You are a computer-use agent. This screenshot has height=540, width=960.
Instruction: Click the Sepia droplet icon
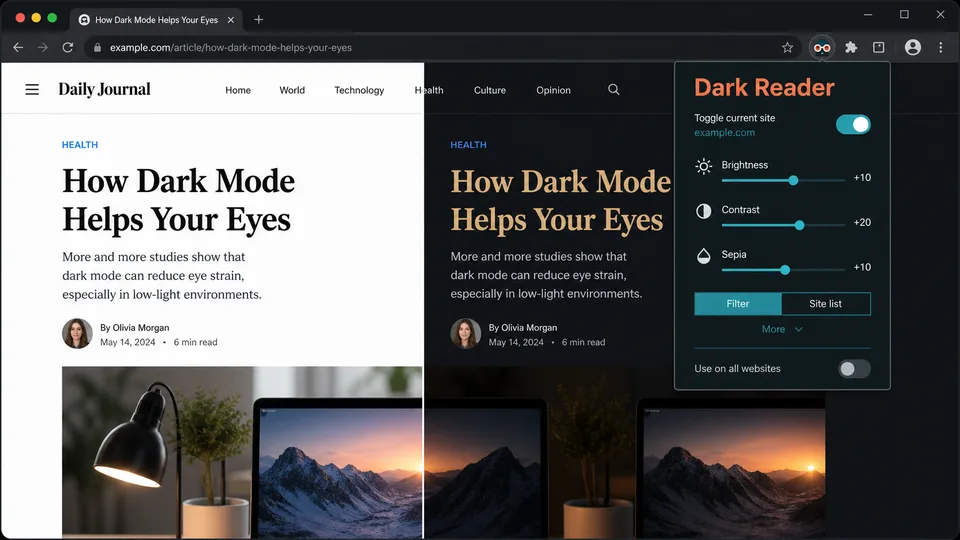click(x=703, y=255)
